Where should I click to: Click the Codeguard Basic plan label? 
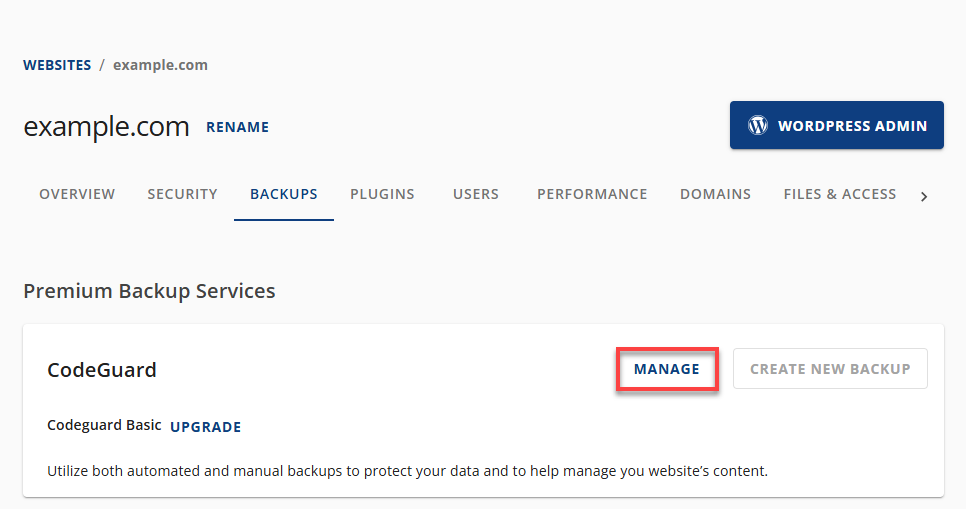[x=104, y=425]
